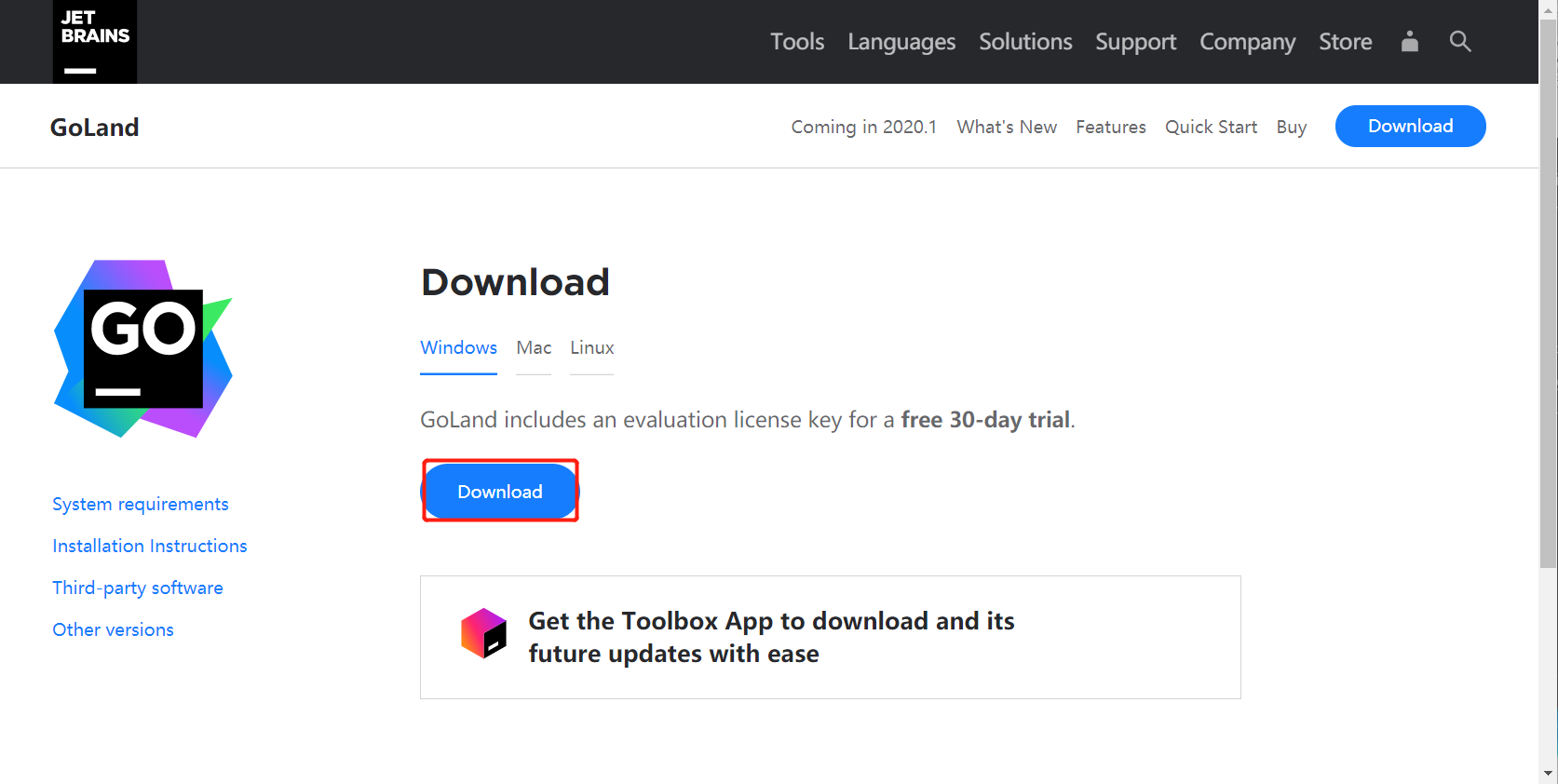1558x784 pixels.
Task: Click the Toolbox App cube icon
Action: point(484,633)
